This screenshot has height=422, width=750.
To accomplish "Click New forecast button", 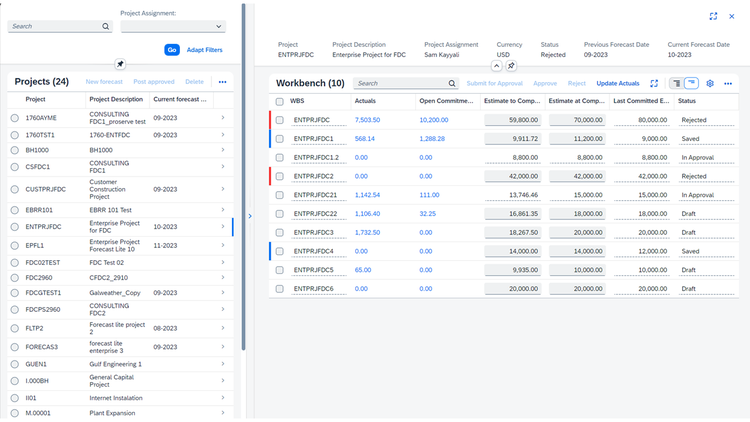I will (x=104, y=82).
